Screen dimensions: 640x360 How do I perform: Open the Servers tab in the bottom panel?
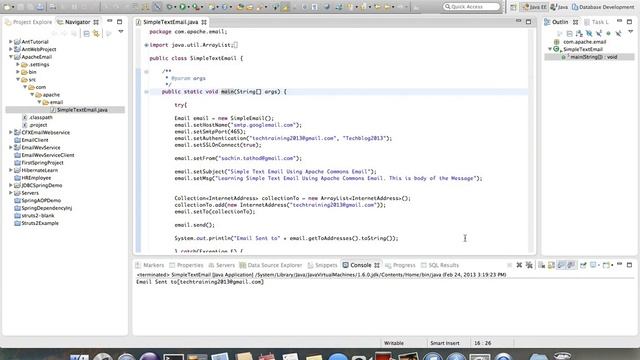(x=222, y=265)
